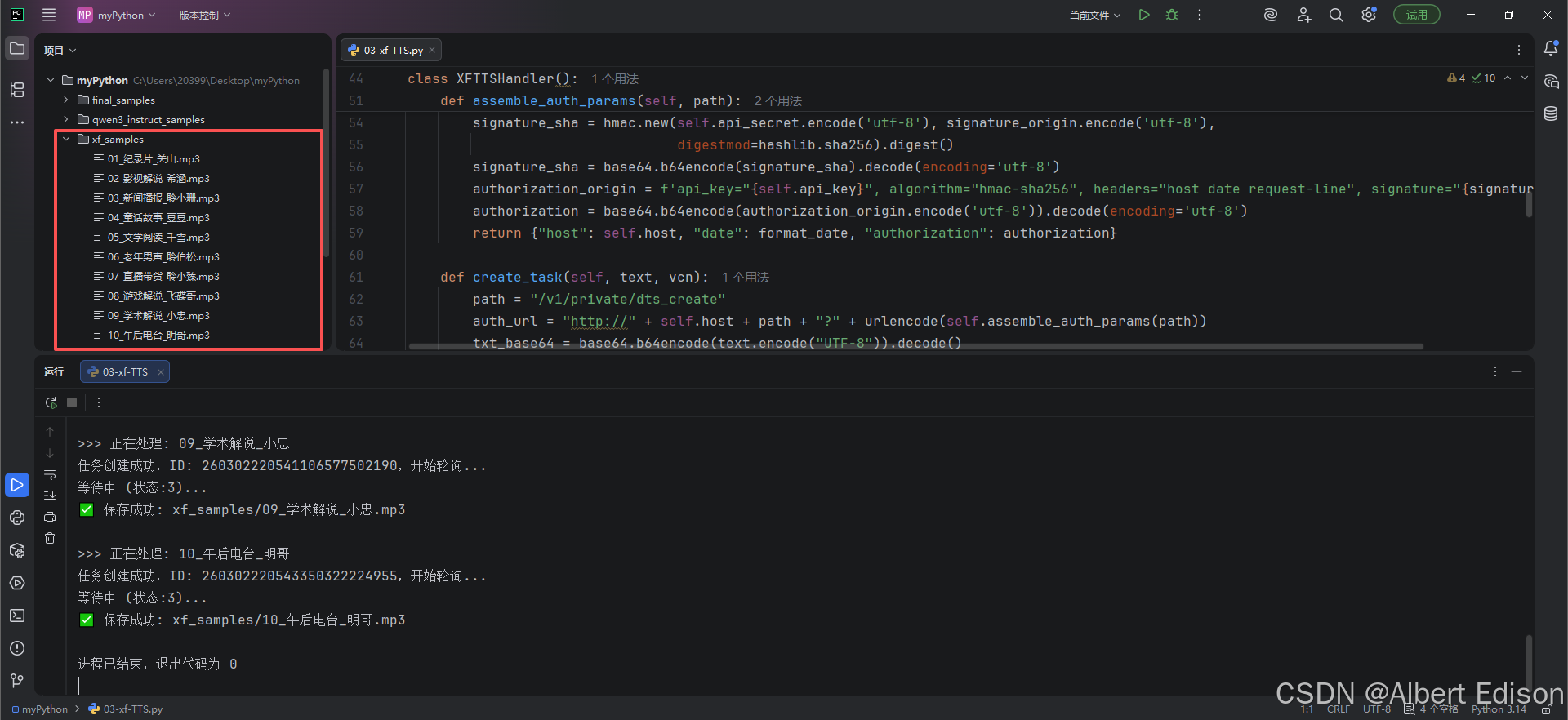Image resolution: width=1568 pixels, height=720 pixels.
Task: Click the 1 个用法 hint beside create_task
Action: (746, 278)
